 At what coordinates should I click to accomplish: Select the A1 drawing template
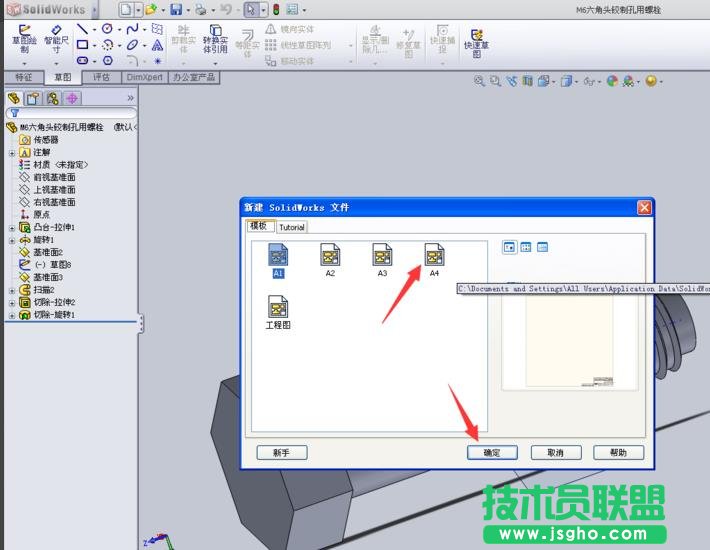point(278,260)
